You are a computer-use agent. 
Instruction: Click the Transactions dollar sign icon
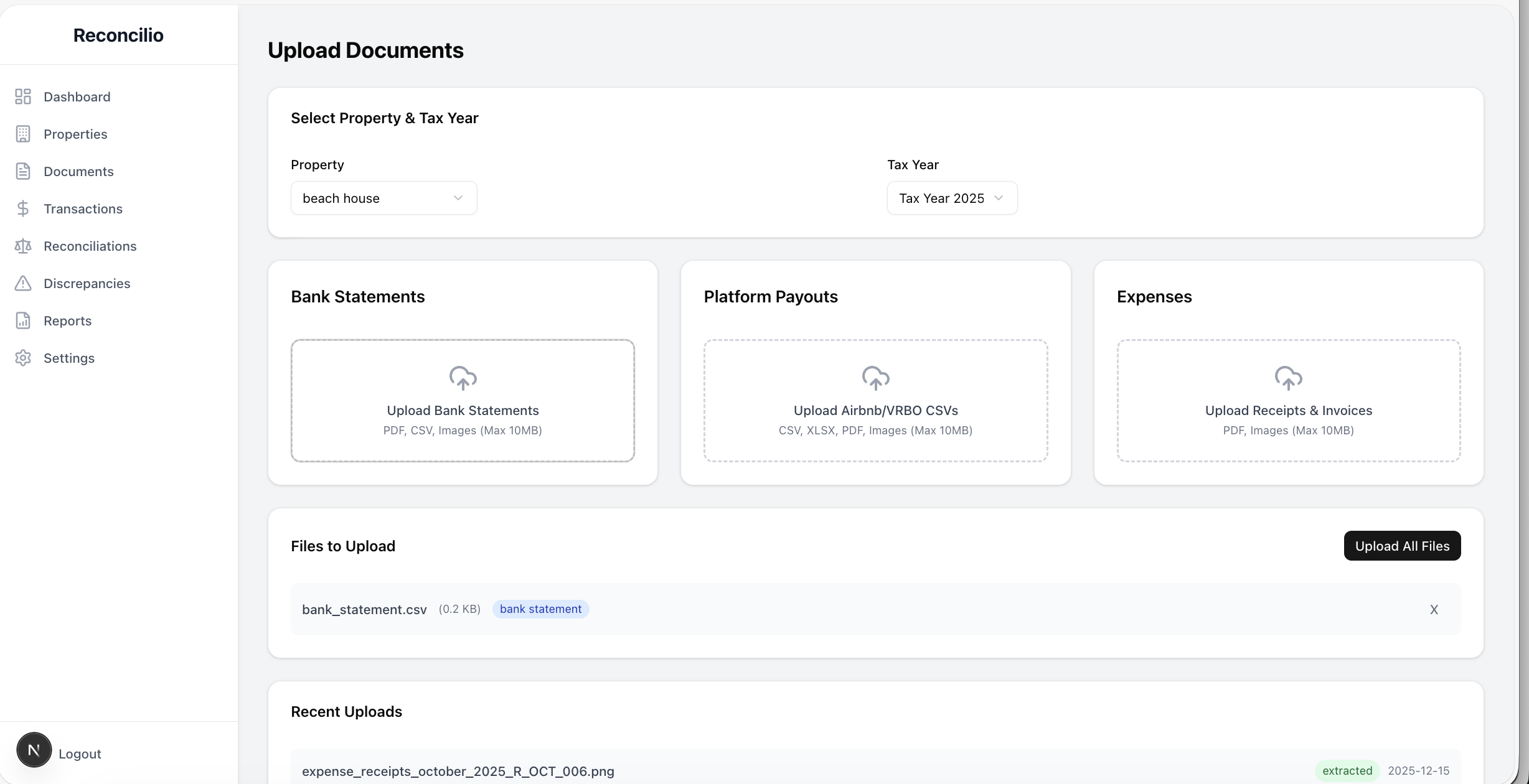pos(23,208)
